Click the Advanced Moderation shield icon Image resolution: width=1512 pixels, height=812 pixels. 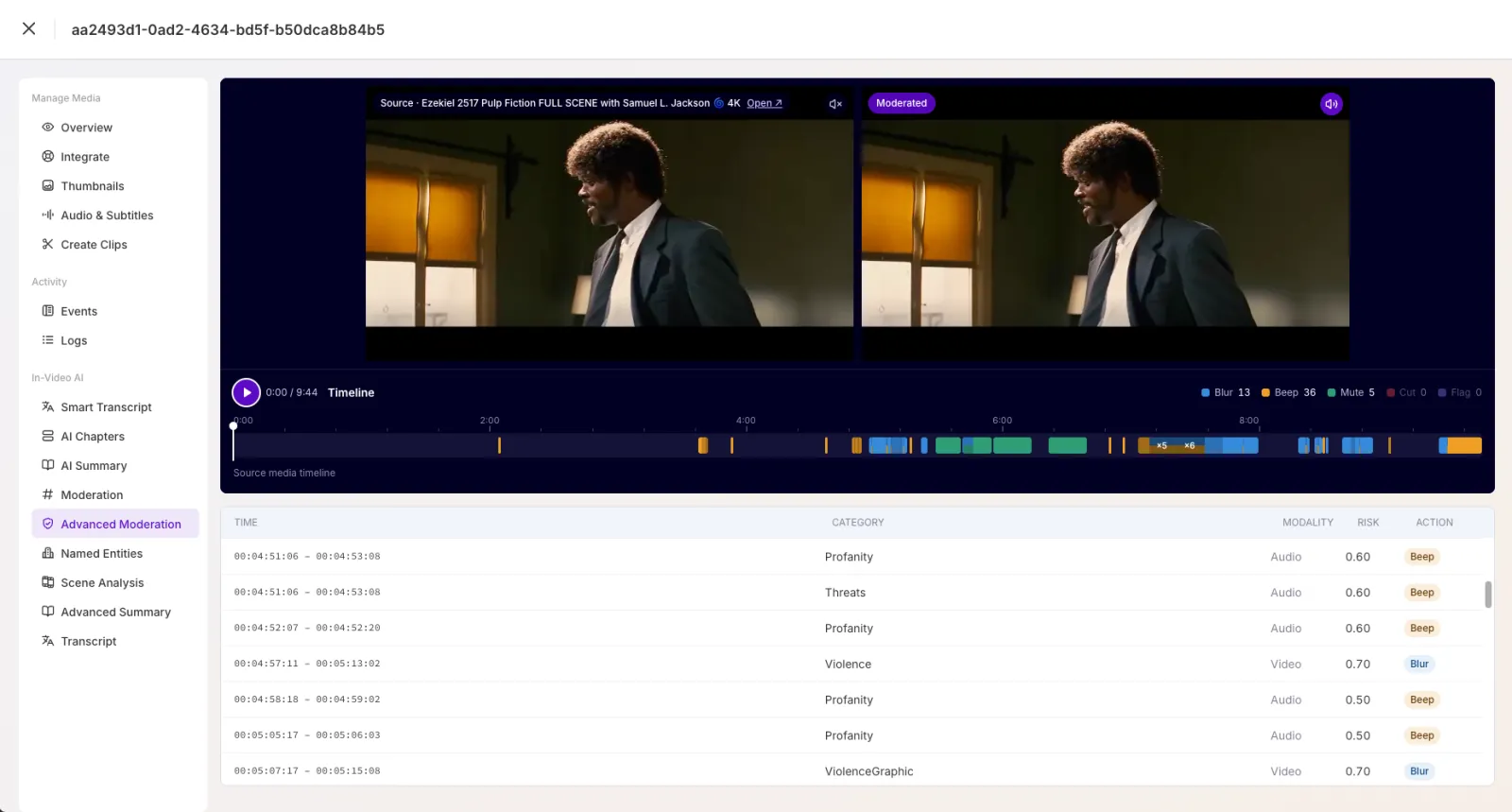point(47,524)
